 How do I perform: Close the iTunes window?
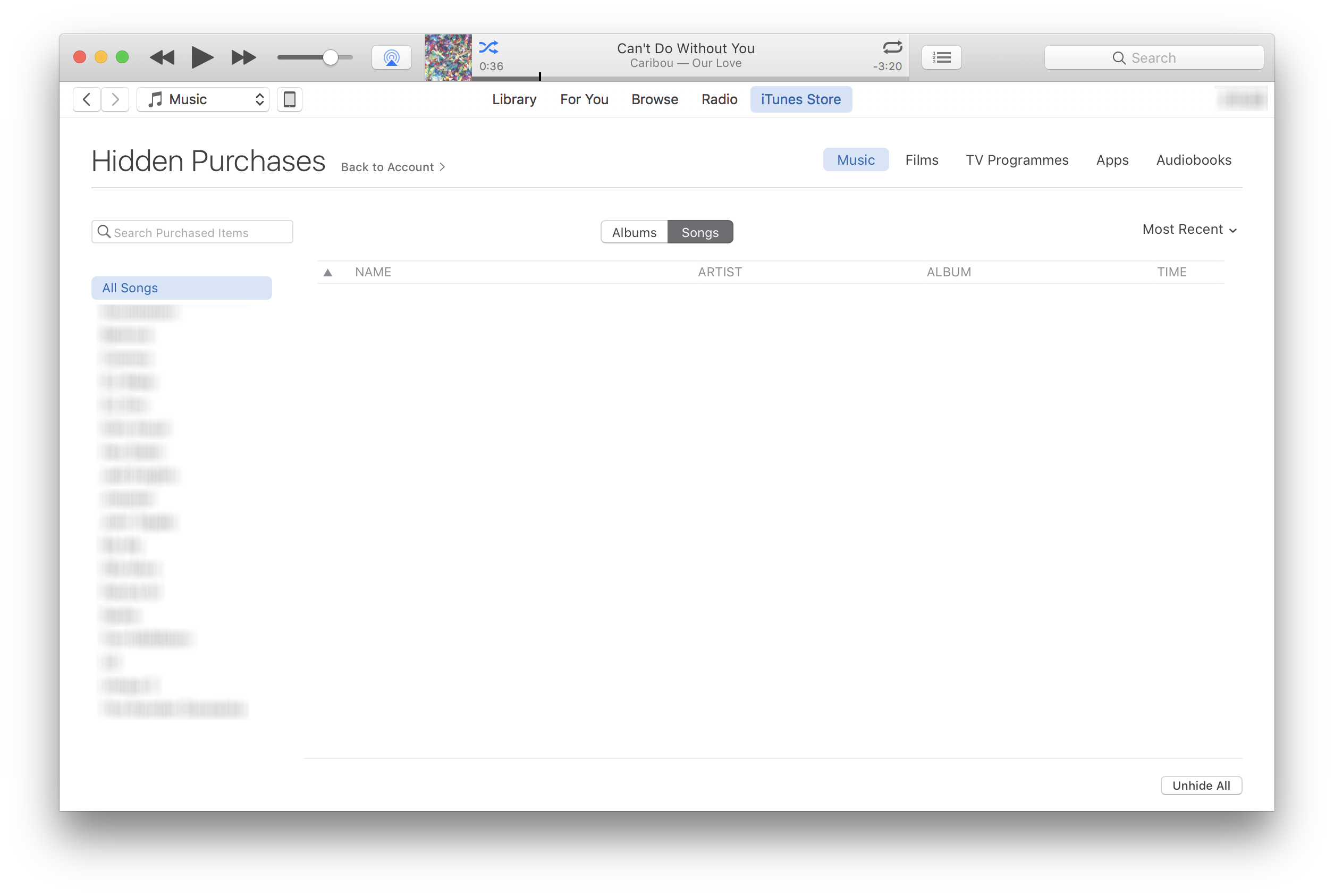(80, 57)
